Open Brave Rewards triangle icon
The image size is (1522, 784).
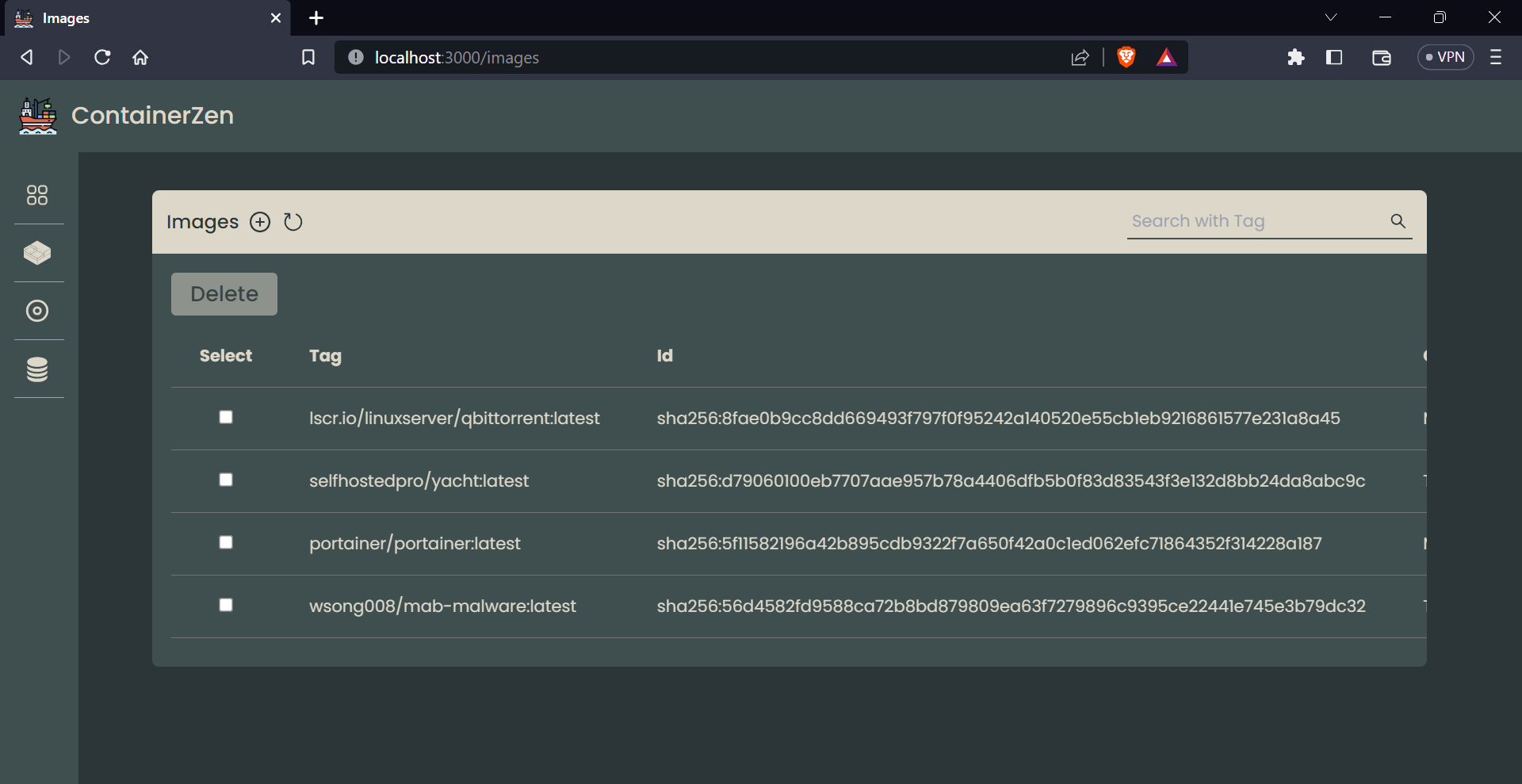[1166, 57]
